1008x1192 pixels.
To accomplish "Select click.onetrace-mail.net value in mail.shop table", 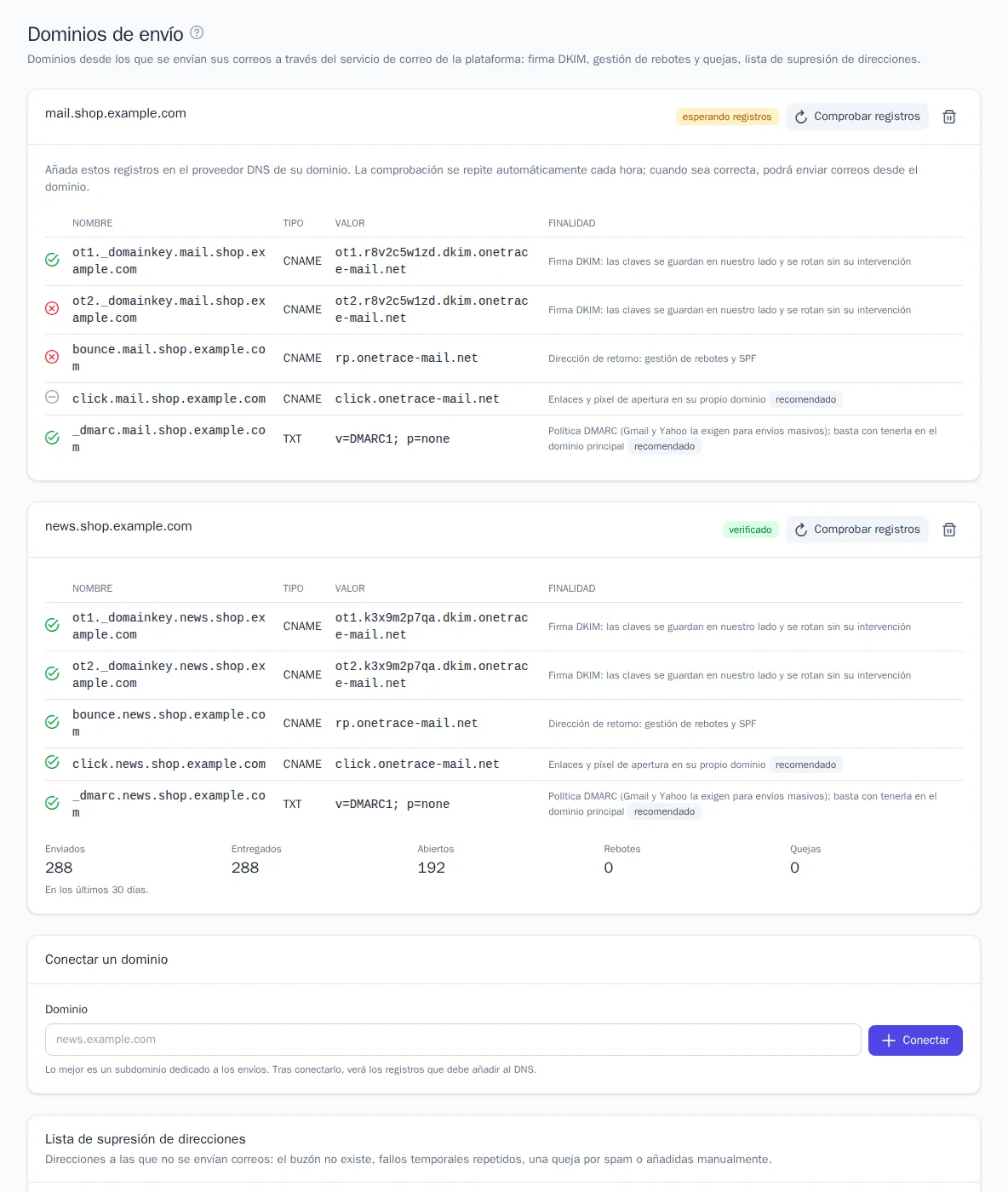I will click(x=417, y=398).
